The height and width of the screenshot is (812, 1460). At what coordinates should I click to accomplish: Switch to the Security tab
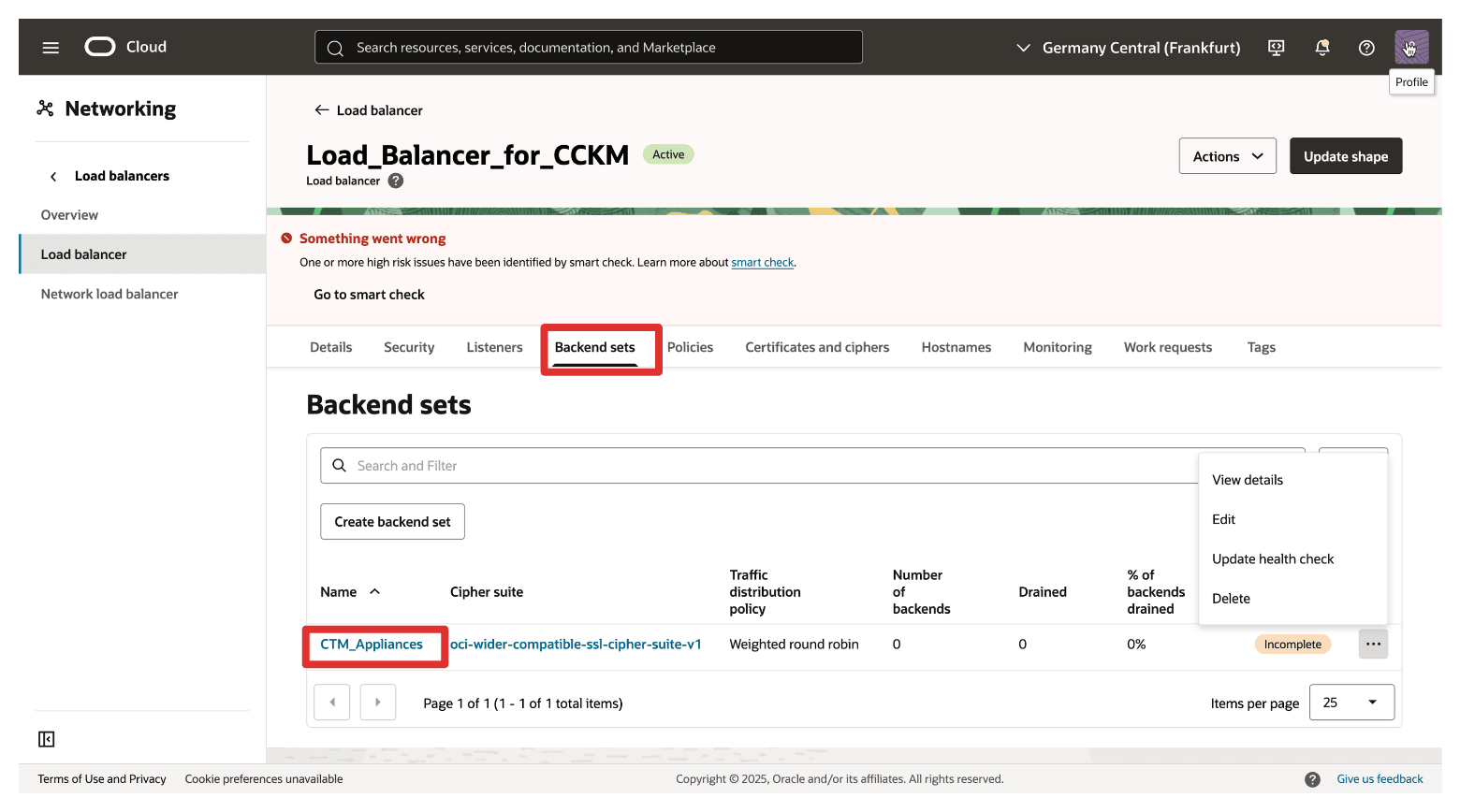click(x=409, y=347)
